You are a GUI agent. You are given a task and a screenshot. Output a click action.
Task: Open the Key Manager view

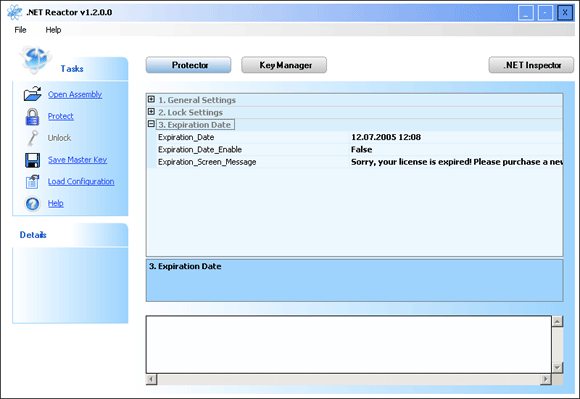coord(284,65)
